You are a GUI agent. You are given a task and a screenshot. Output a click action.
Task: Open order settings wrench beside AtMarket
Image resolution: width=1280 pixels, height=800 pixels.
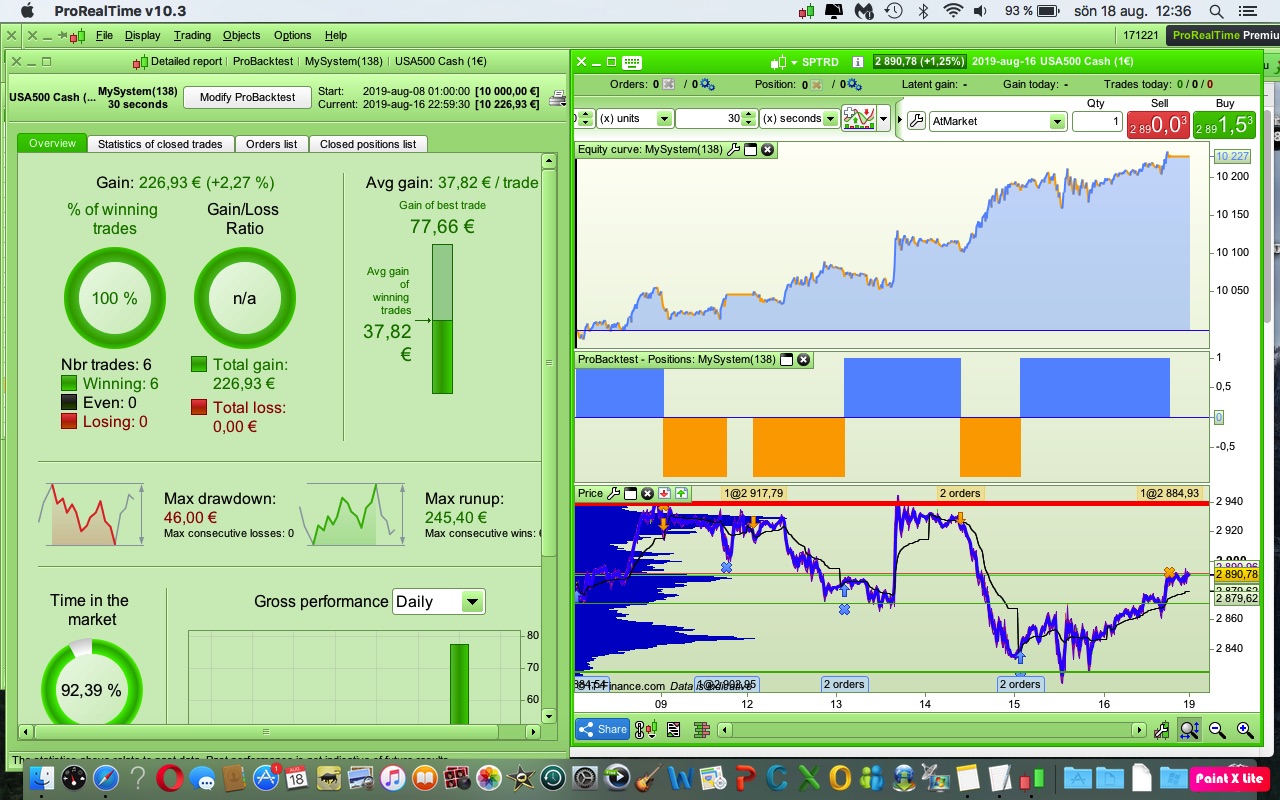(915, 121)
